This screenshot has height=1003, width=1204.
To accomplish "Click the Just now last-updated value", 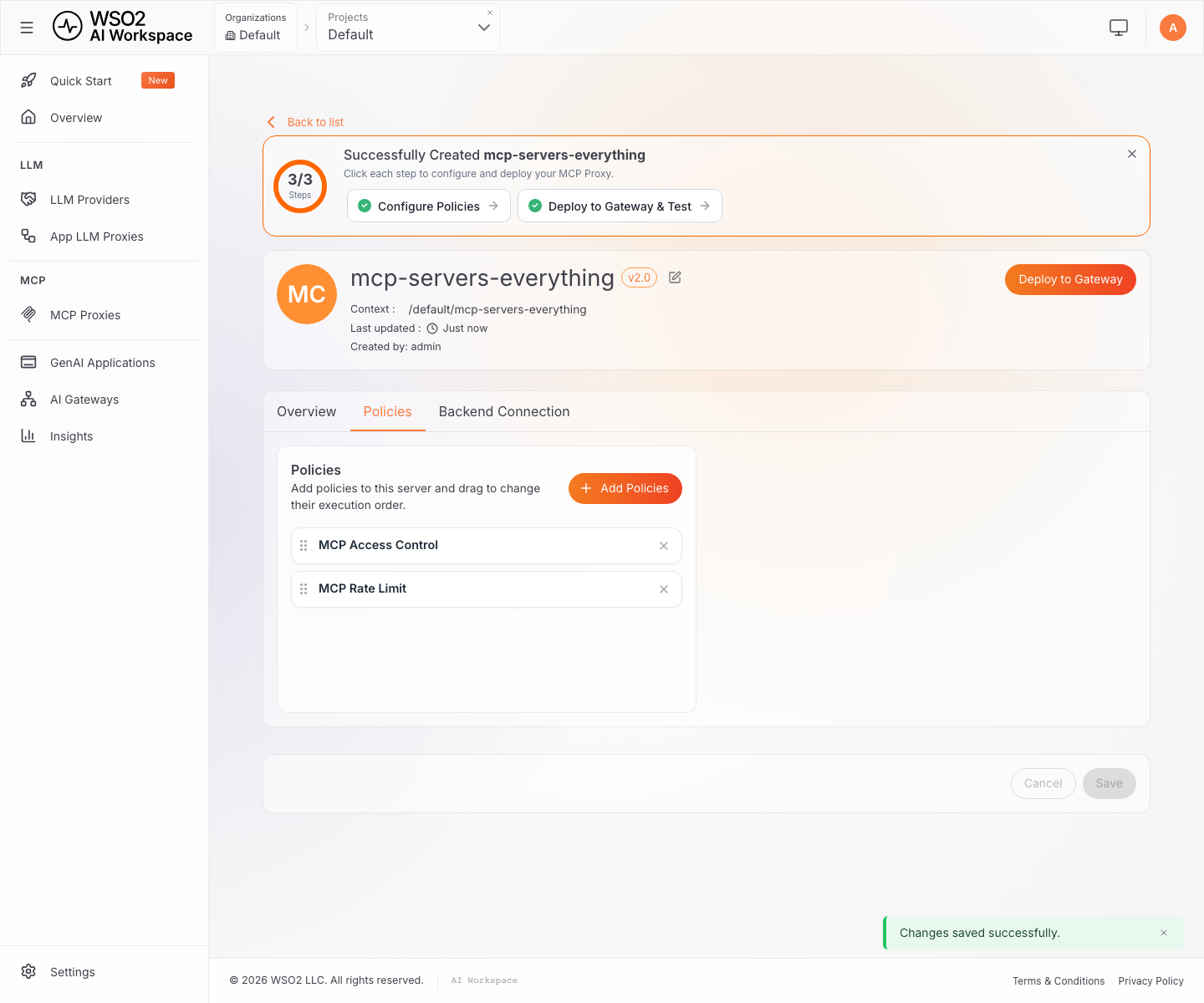I will coord(465,328).
